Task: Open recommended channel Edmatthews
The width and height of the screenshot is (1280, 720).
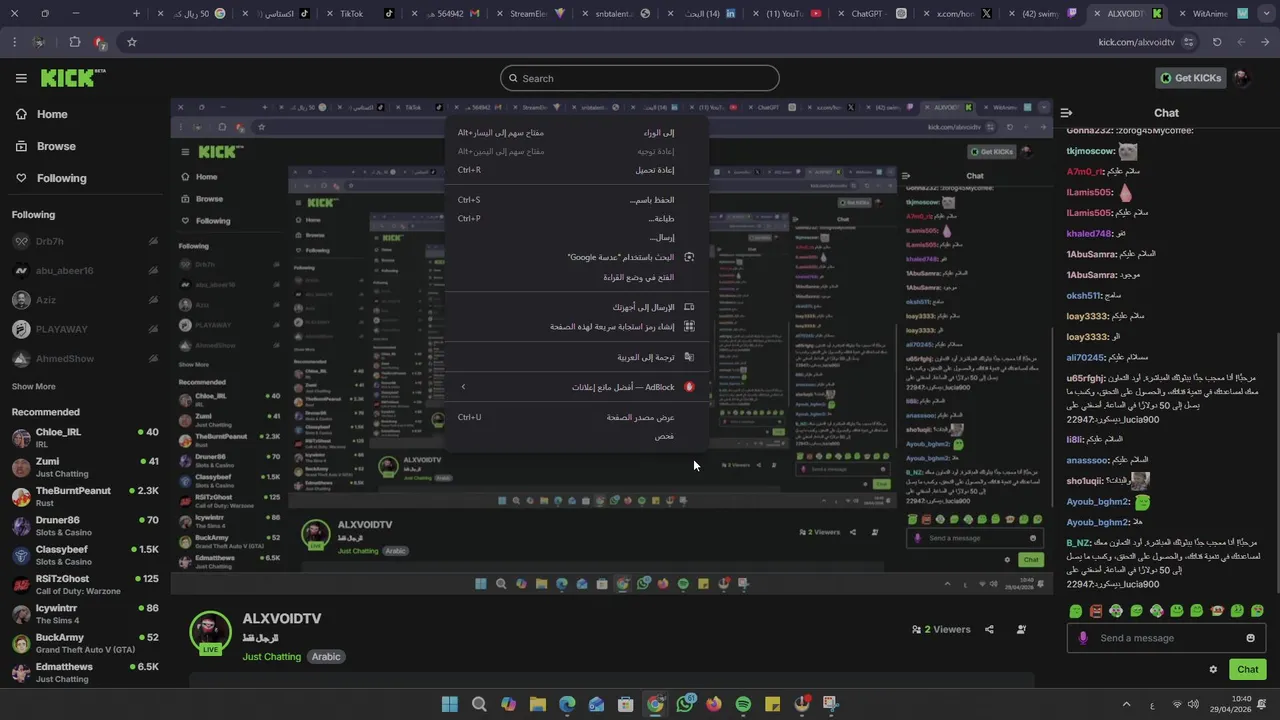Action: point(85,672)
